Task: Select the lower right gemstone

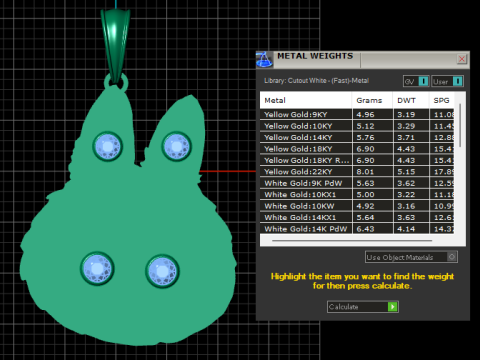Action: (162, 271)
